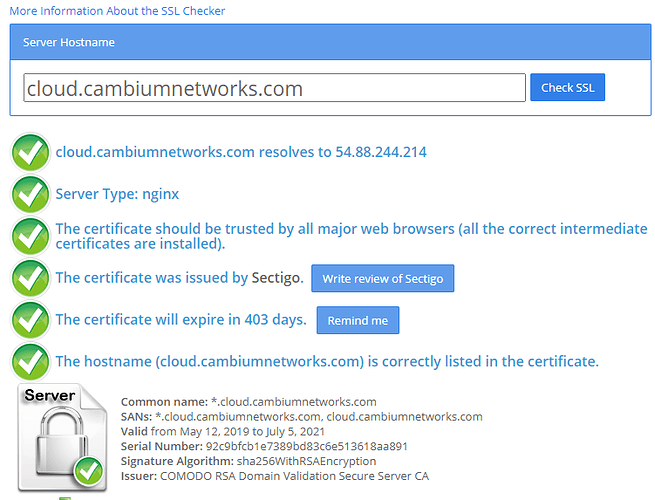
Task: Click the Remind me button
Action: click(358, 320)
